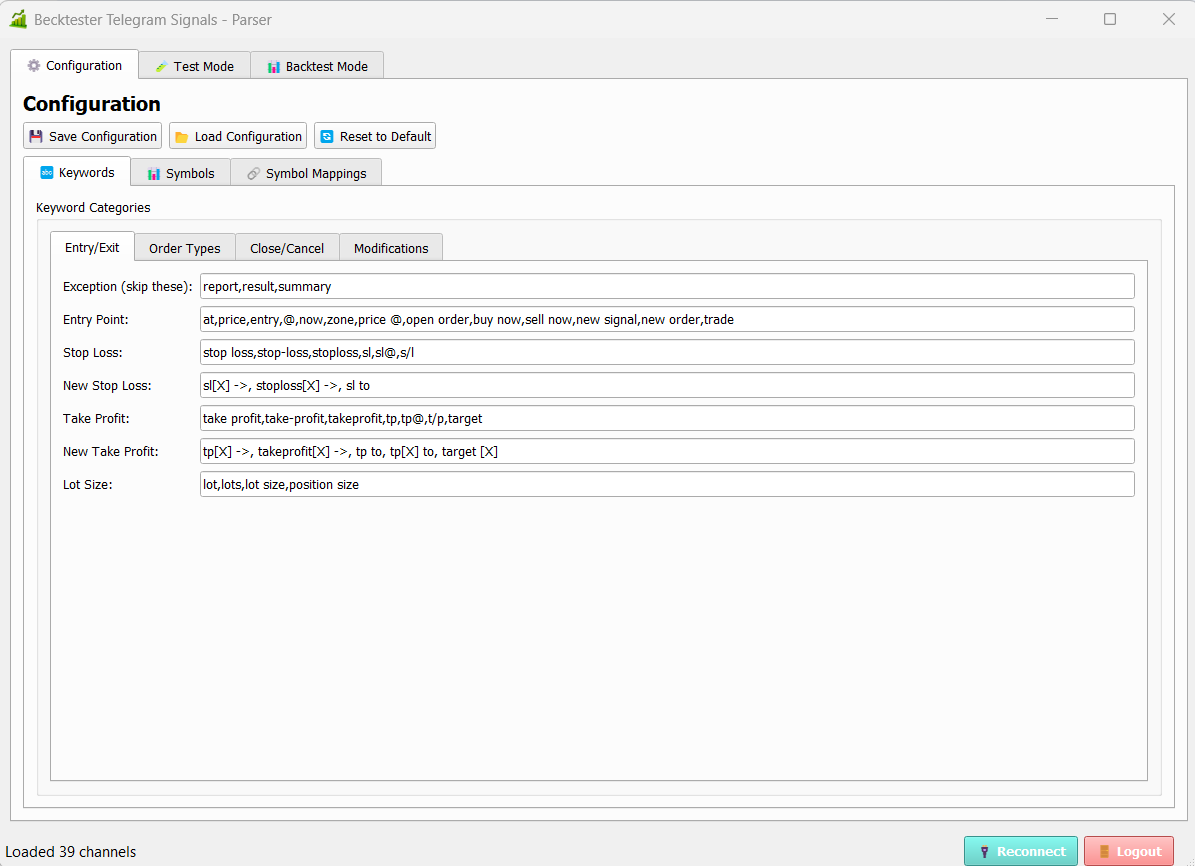This screenshot has width=1195, height=866.
Task: Click the 'Configuration' page heading
Action: pyautogui.click(x=91, y=104)
